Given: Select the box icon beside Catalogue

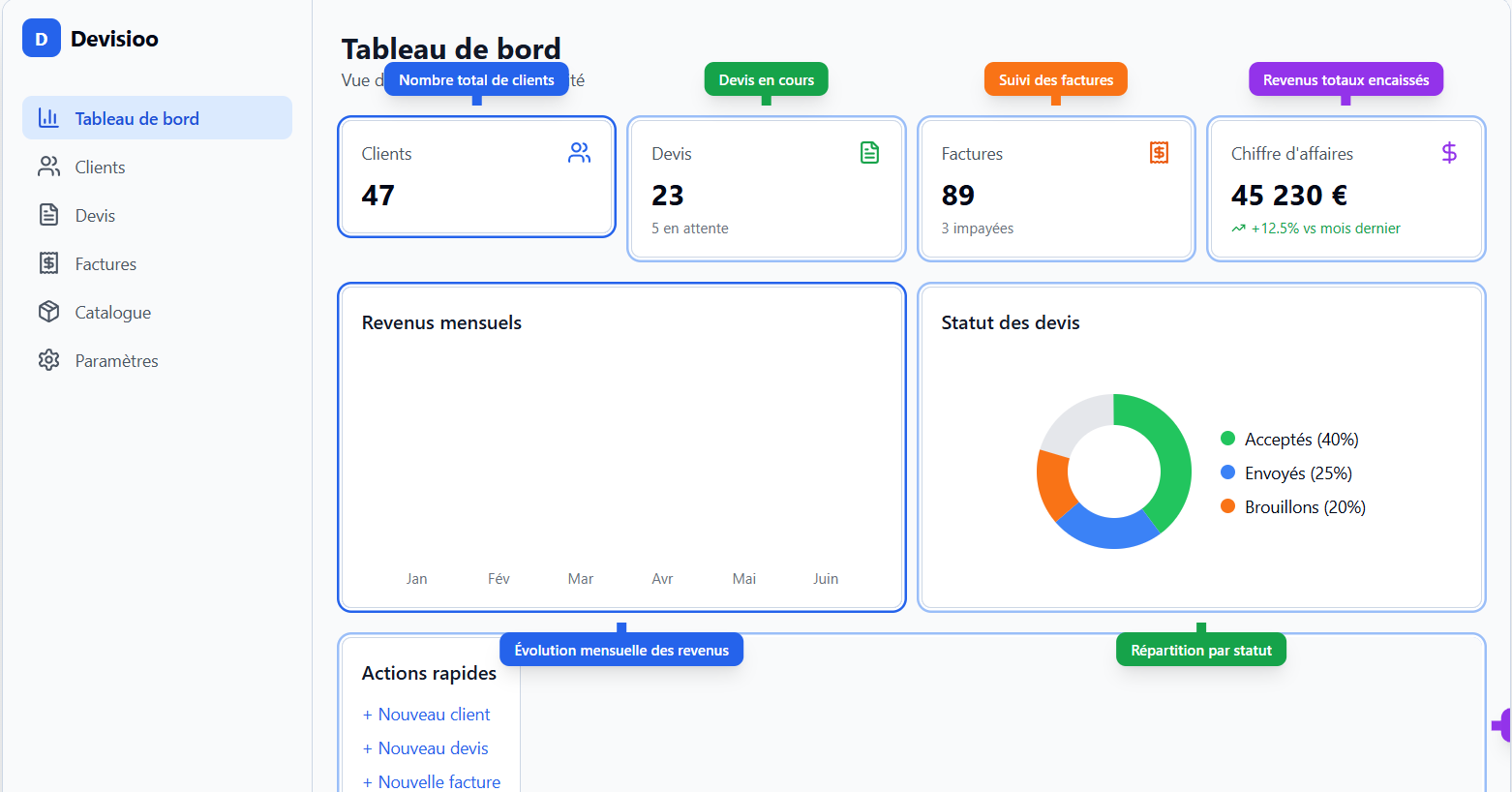Looking at the screenshot, I should coord(49,311).
